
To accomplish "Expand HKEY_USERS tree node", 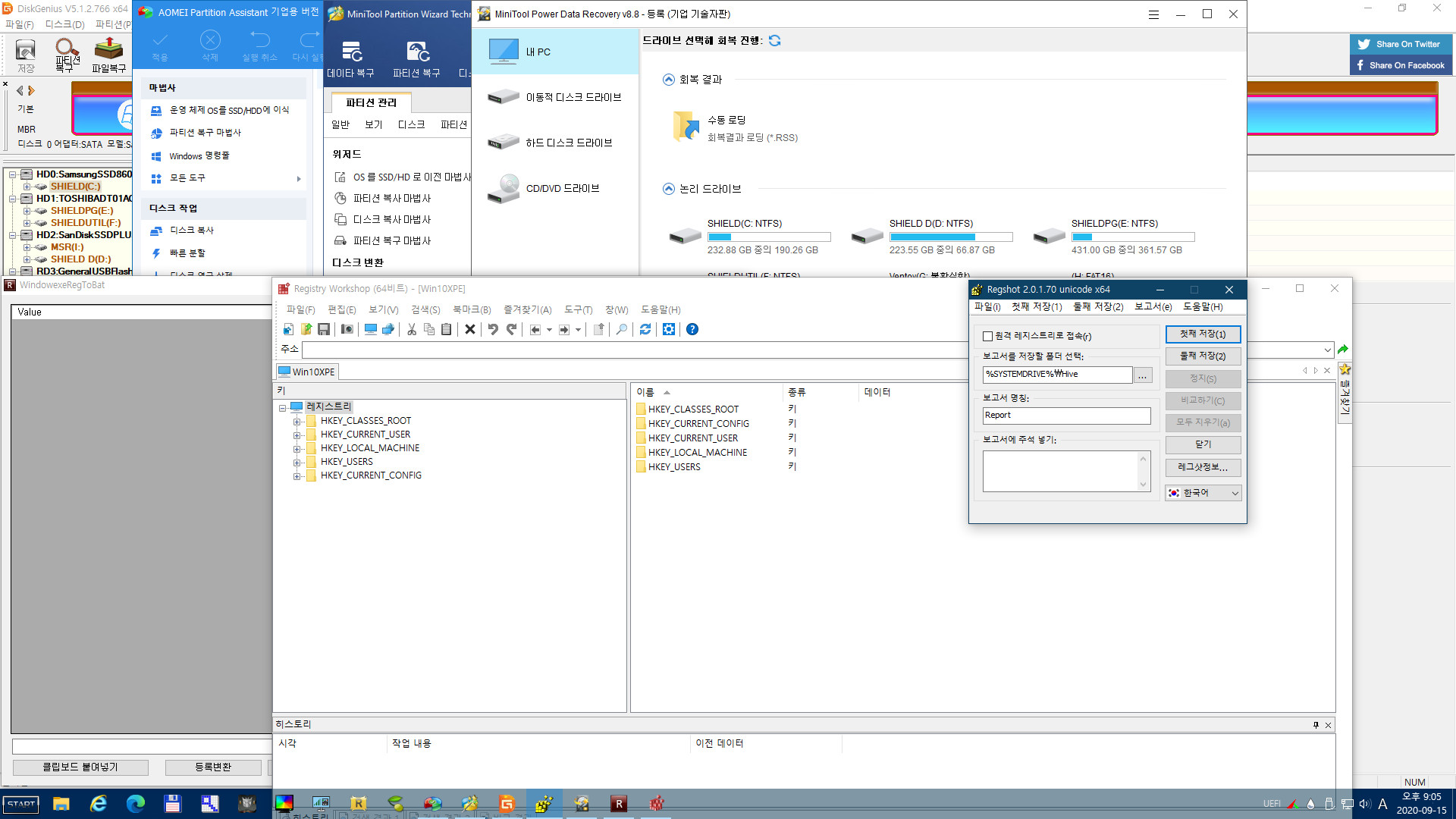I will (x=297, y=463).
